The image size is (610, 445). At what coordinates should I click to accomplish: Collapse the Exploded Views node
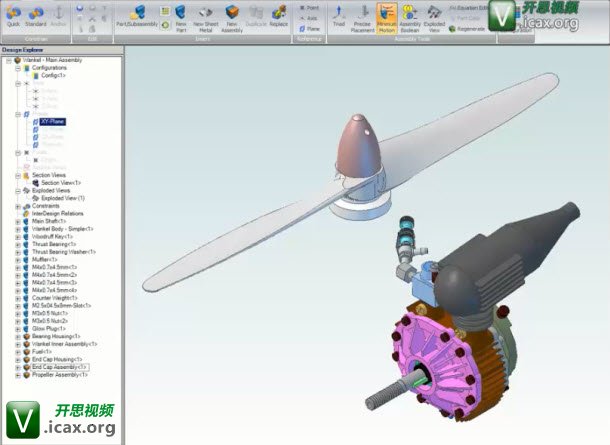(18, 191)
